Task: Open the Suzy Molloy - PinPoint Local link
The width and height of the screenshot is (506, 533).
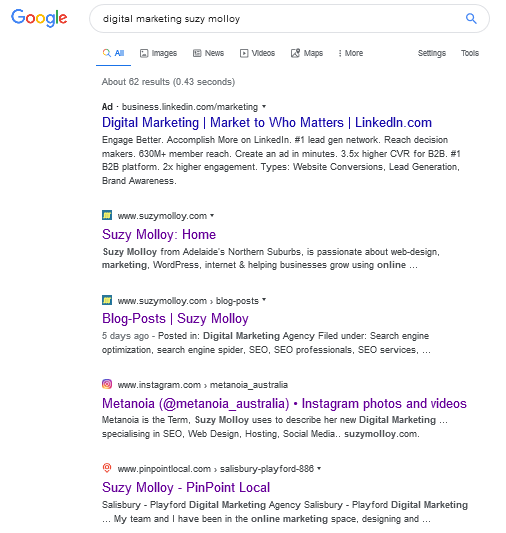Action: pos(186,487)
